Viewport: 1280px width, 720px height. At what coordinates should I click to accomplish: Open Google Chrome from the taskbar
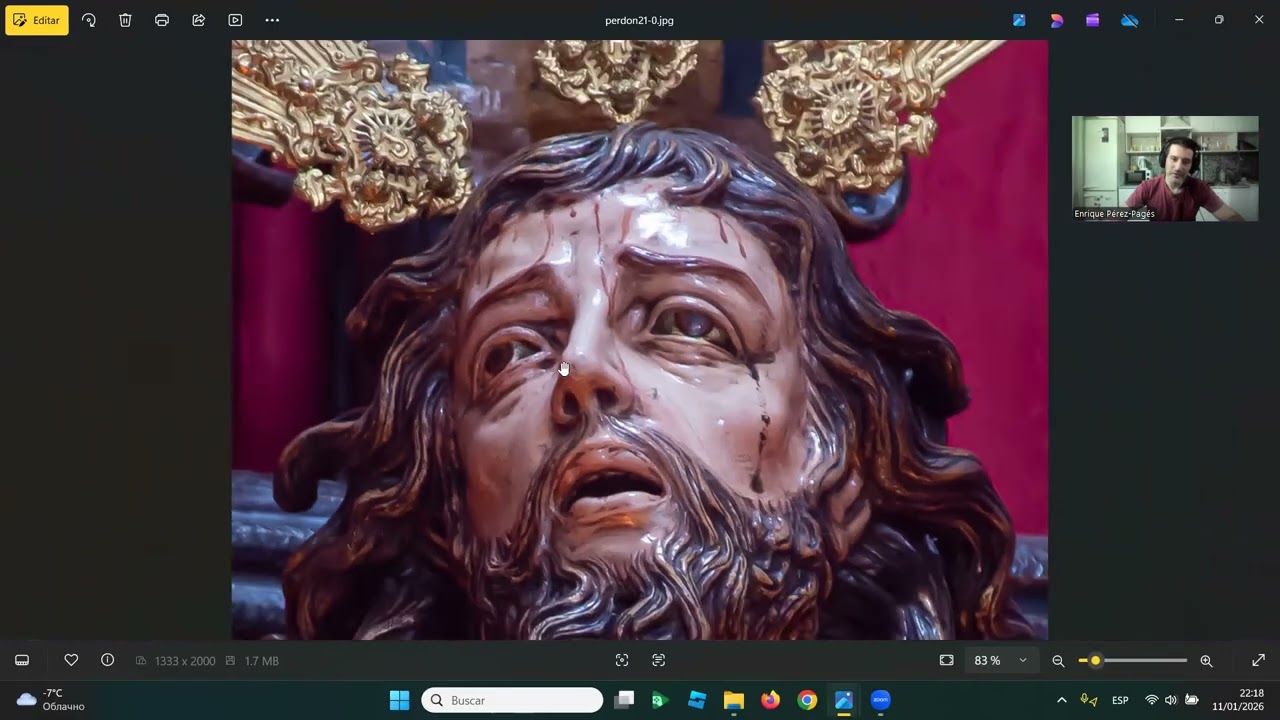tap(807, 700)
